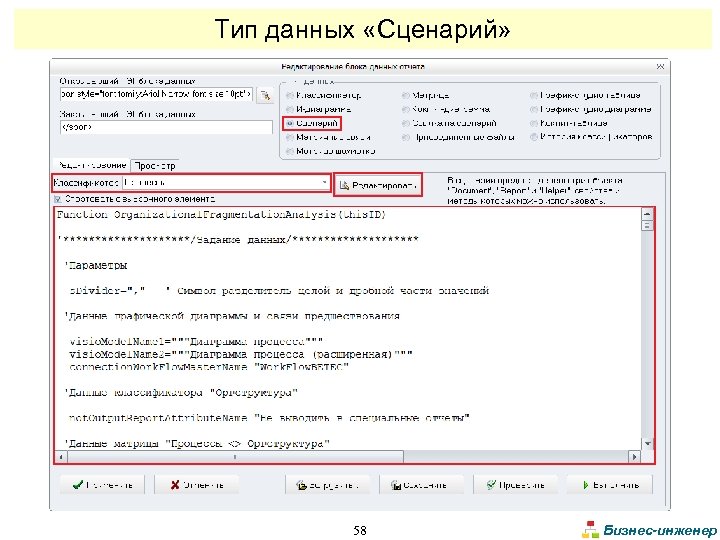Image resolution: width=720 pixels, height=540 pixels.
Task: Select the Классификатор radio button
Action: 290,96
